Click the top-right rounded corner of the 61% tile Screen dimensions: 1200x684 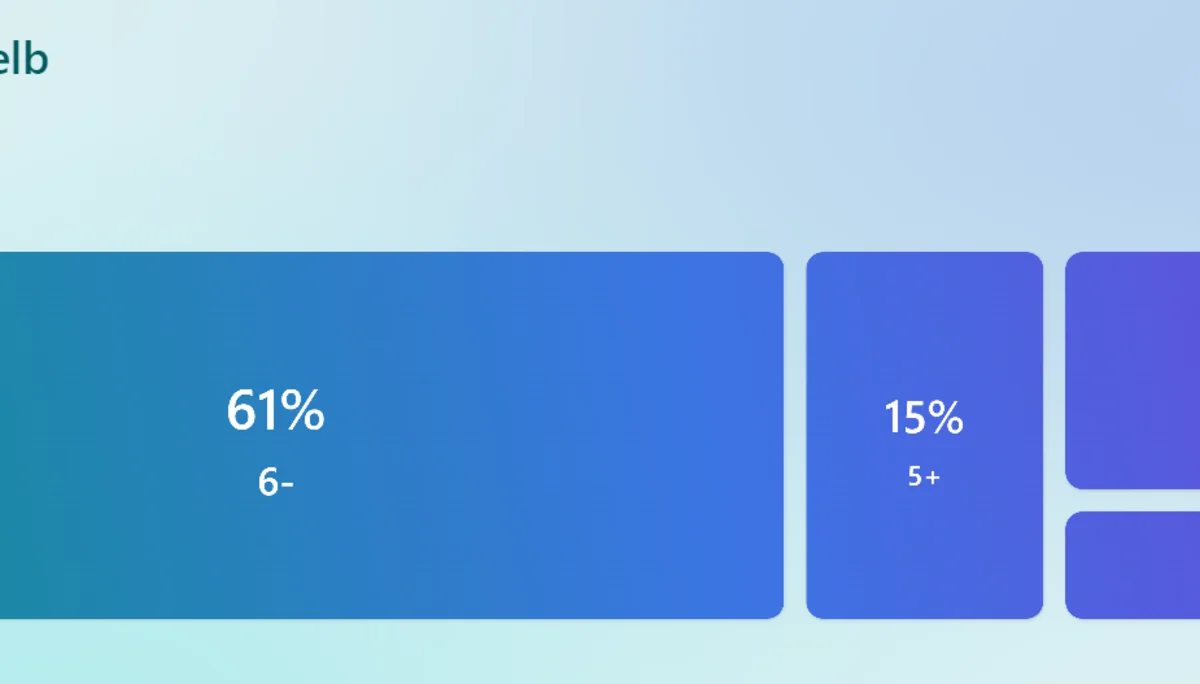pos(774,261)
